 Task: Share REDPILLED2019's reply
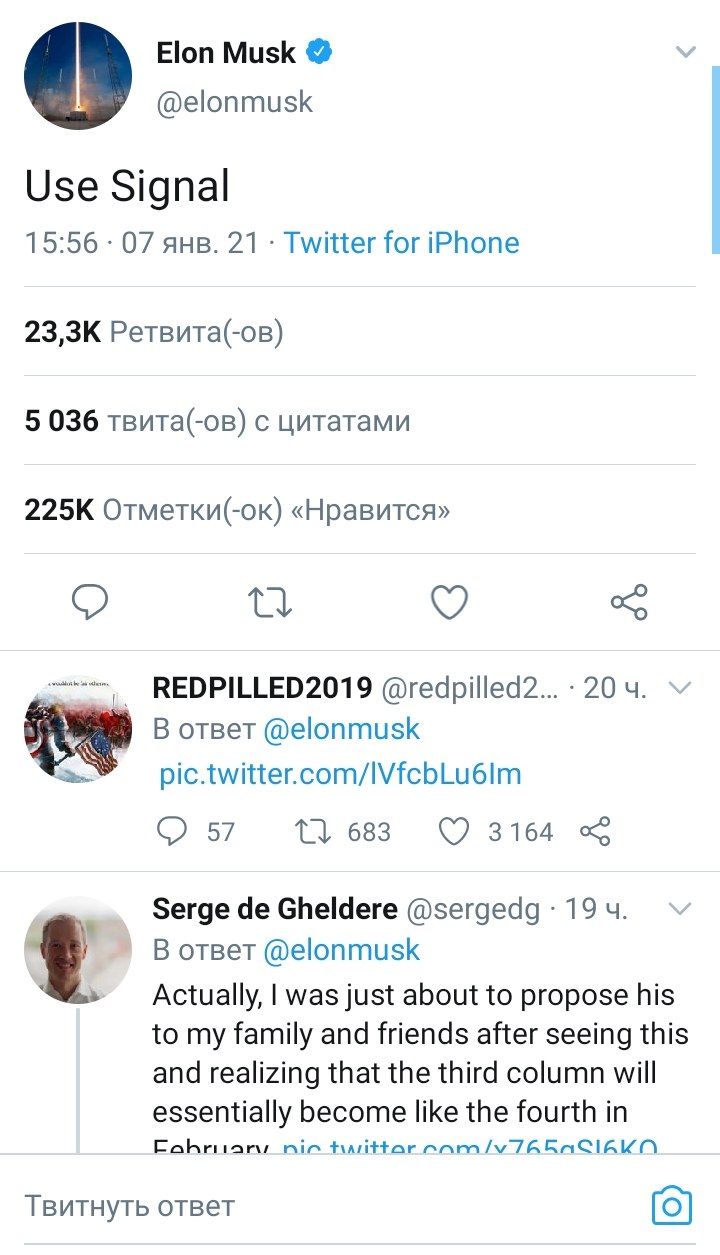point(595,831)
